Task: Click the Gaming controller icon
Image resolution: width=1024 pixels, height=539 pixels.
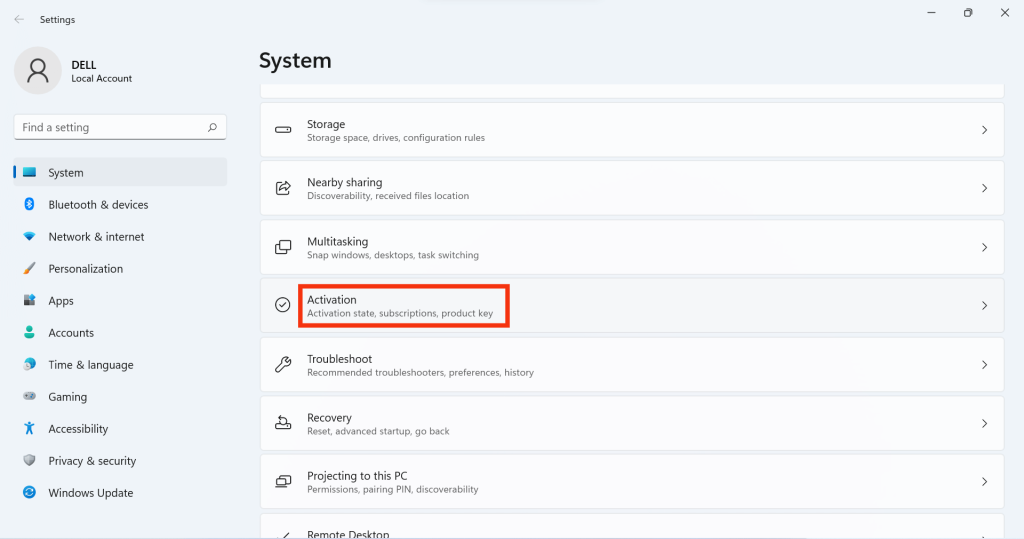Action: [x=29, y=397]
